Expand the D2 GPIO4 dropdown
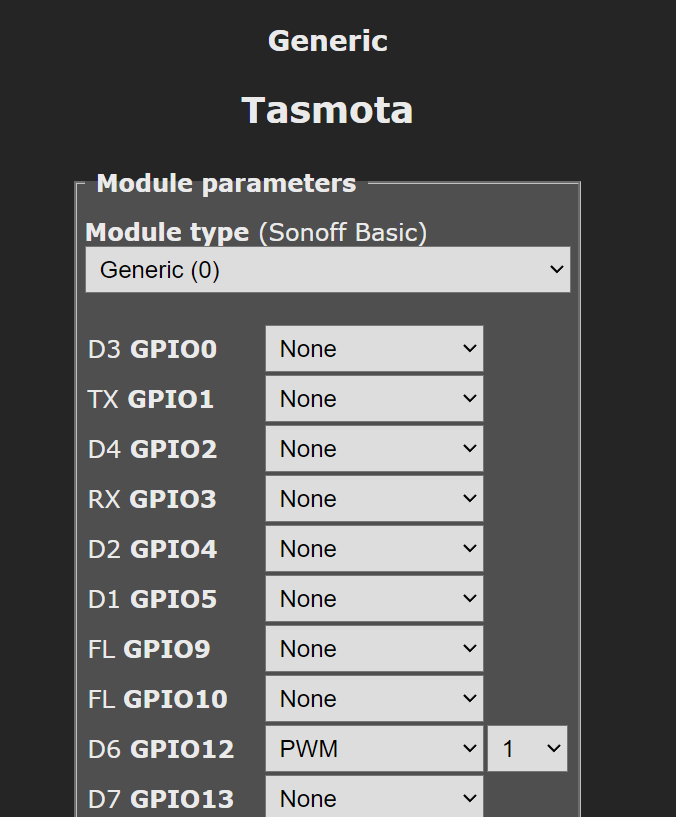This screenshot has height=817, width=676. pos(374,549)
